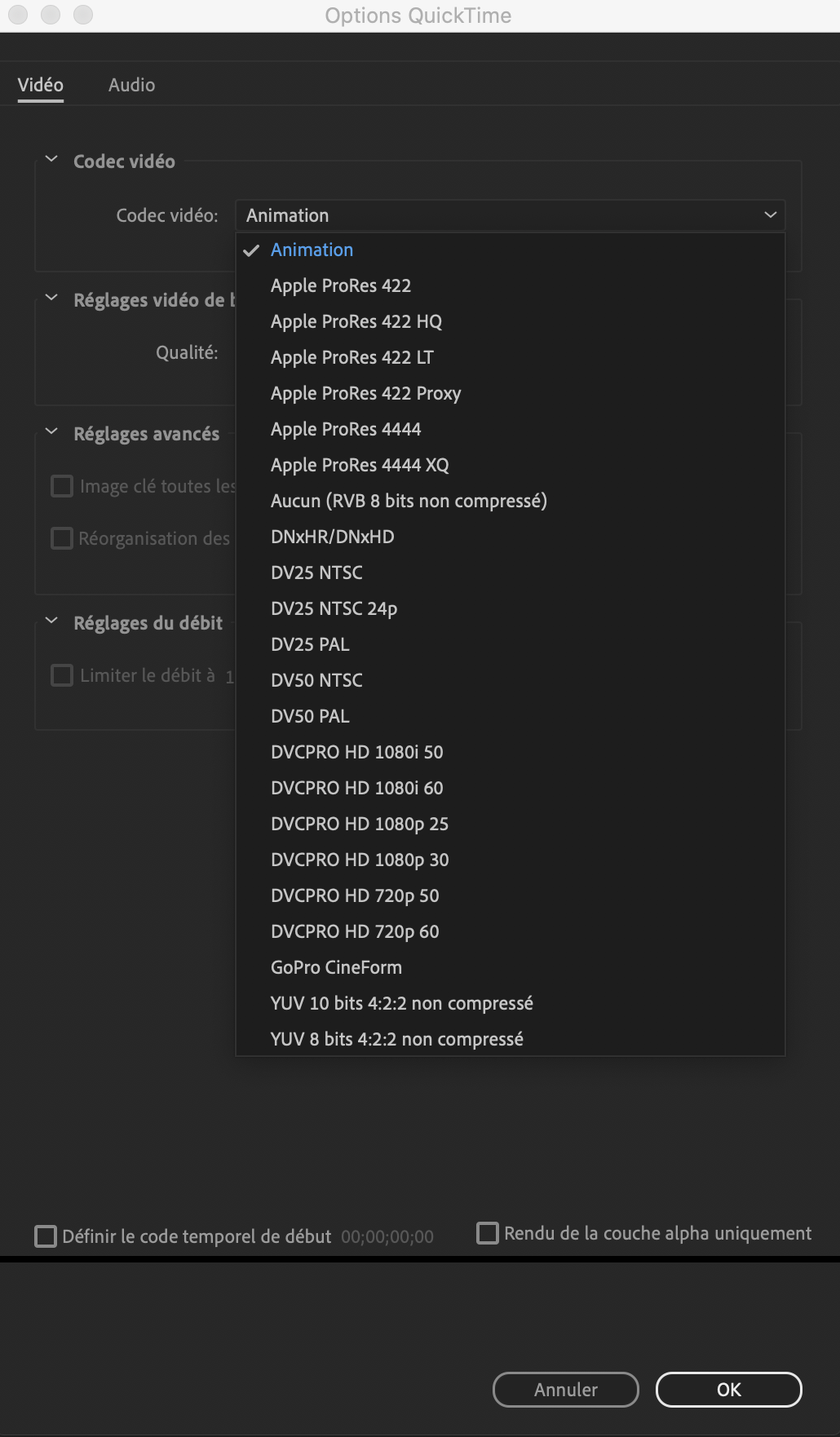This screenshot has width=840, height=1437.
Task: Choose Apple ProRes 422 HQ codec
Action: click(356, 321)
